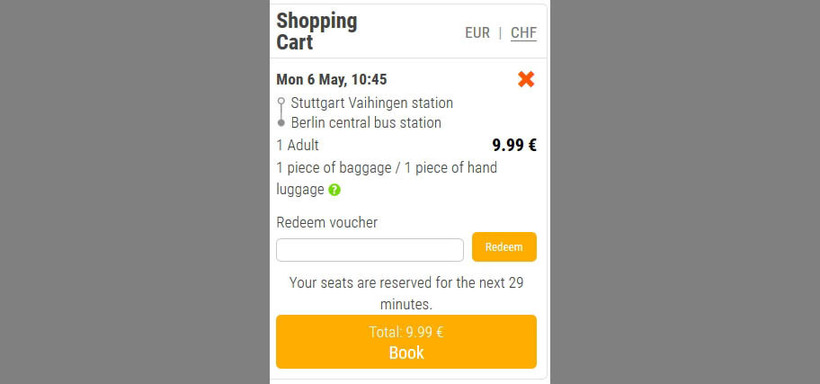The width and height of the screenshot is (820, 384).
Task: Click the bold 9.99 € ticket price
Action: tap(515, 145)
